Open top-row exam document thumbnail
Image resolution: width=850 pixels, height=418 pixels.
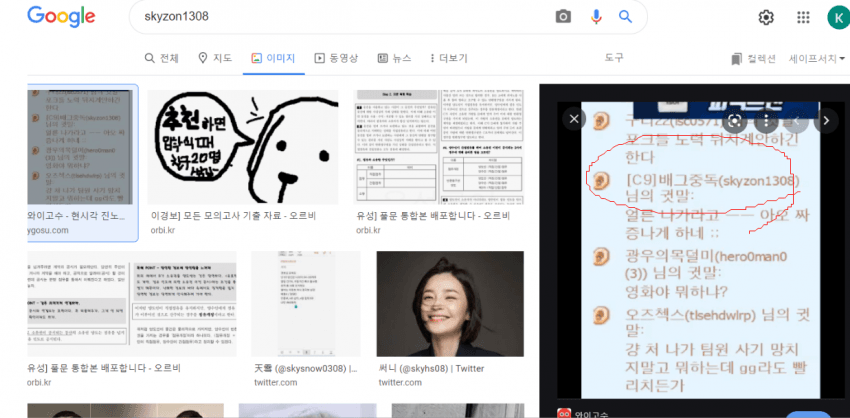pos(439,147)
